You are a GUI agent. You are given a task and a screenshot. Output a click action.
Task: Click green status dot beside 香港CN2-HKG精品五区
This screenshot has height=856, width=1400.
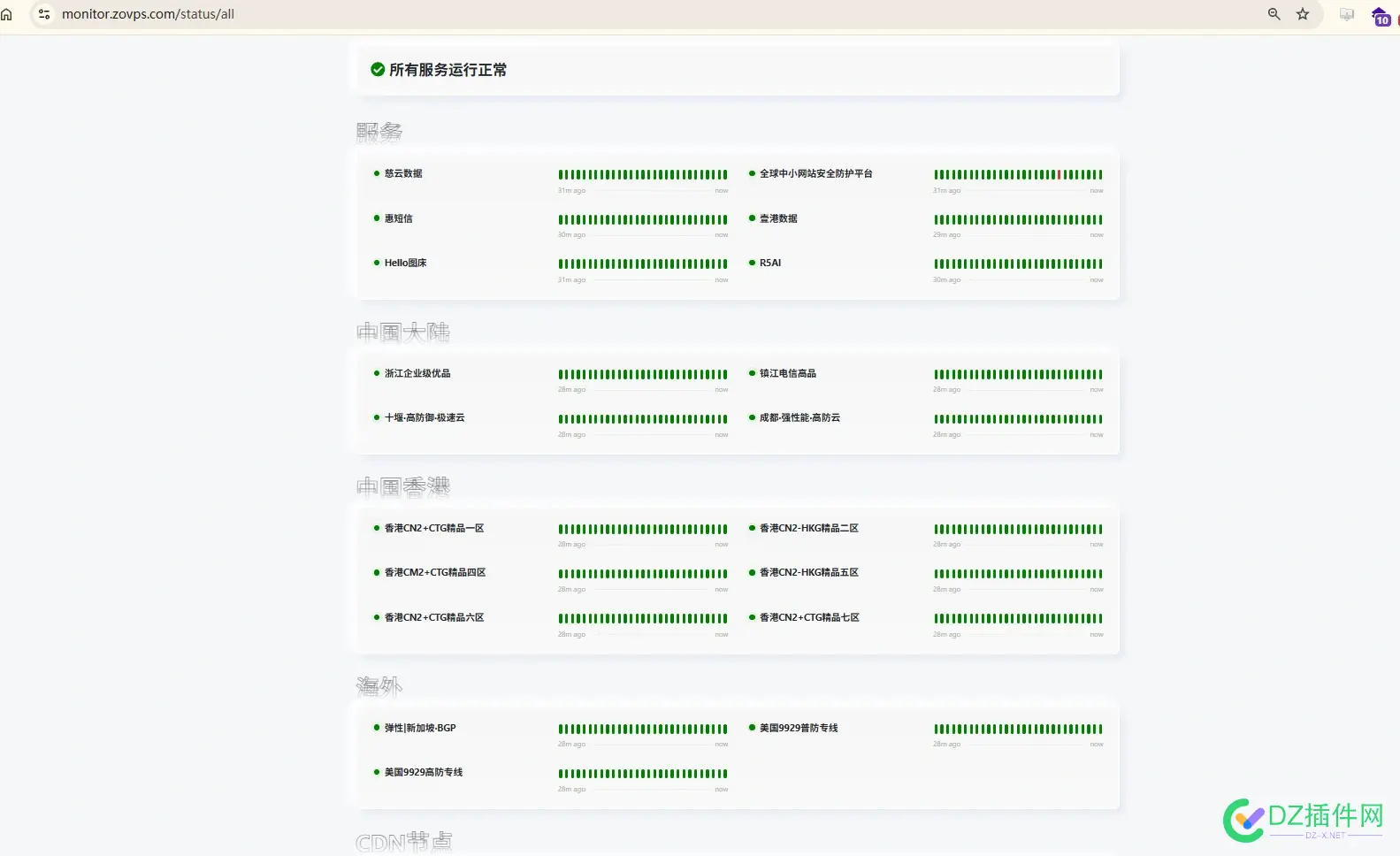pos(752,572)
